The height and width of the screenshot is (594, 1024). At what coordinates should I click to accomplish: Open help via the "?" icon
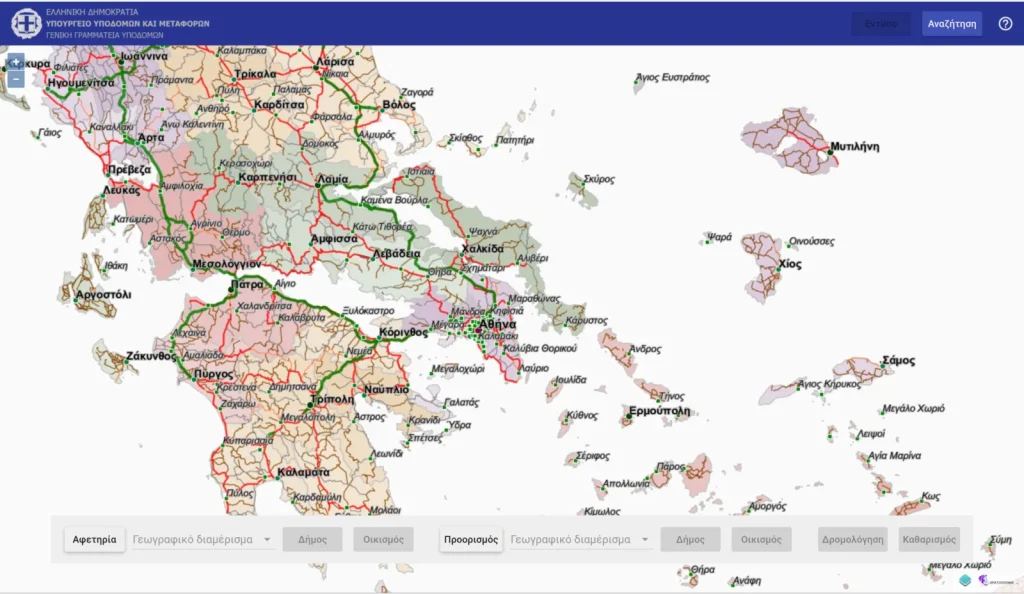pos(1004,23)
